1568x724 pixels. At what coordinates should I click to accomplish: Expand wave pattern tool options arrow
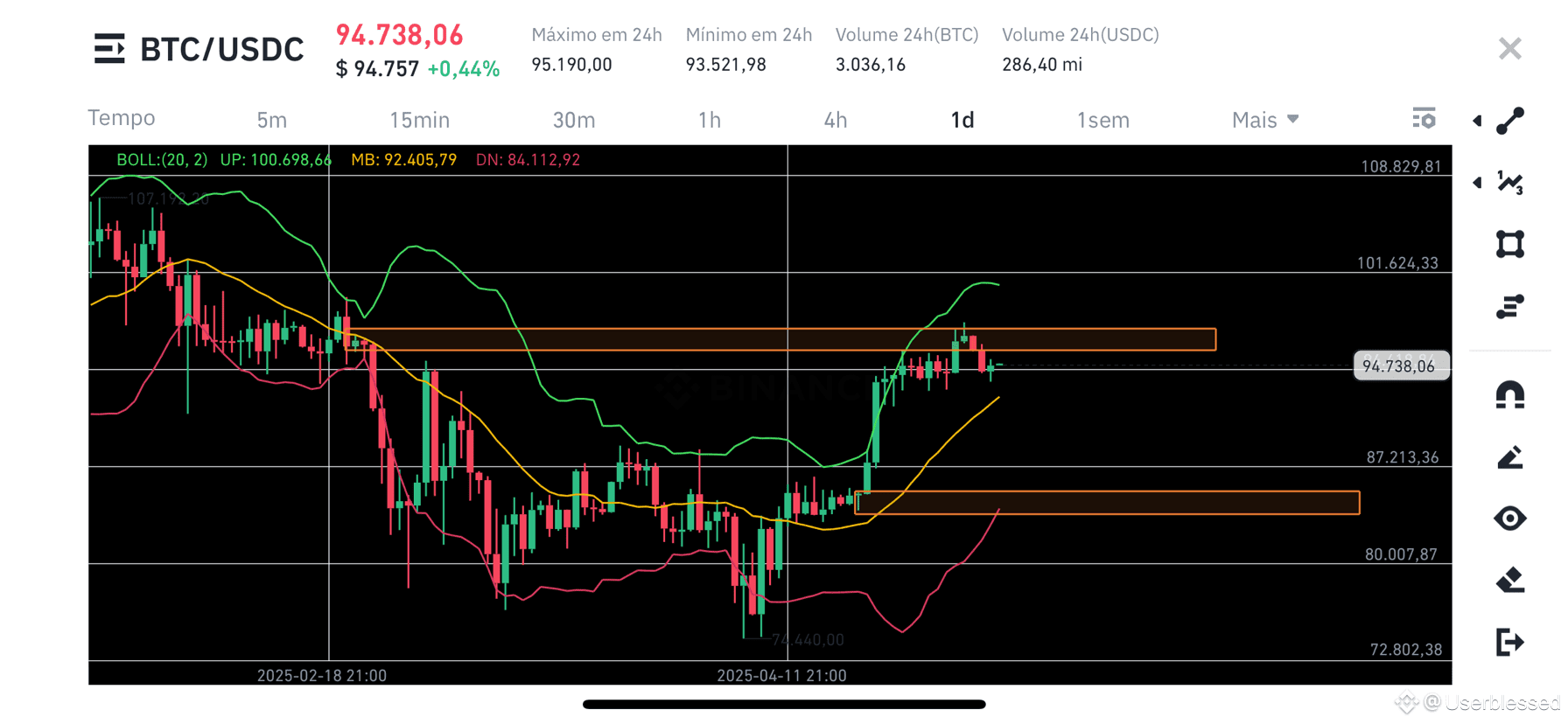[1477, 183]
